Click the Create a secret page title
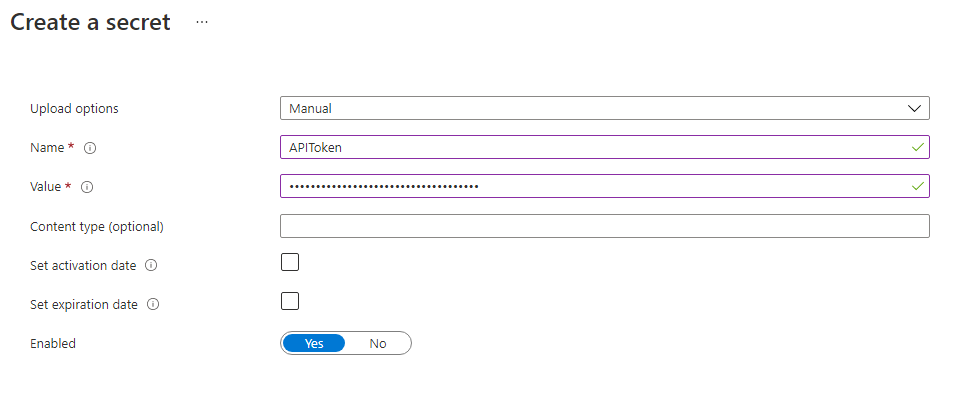This screenshot has width=976, height=403. 90,22
